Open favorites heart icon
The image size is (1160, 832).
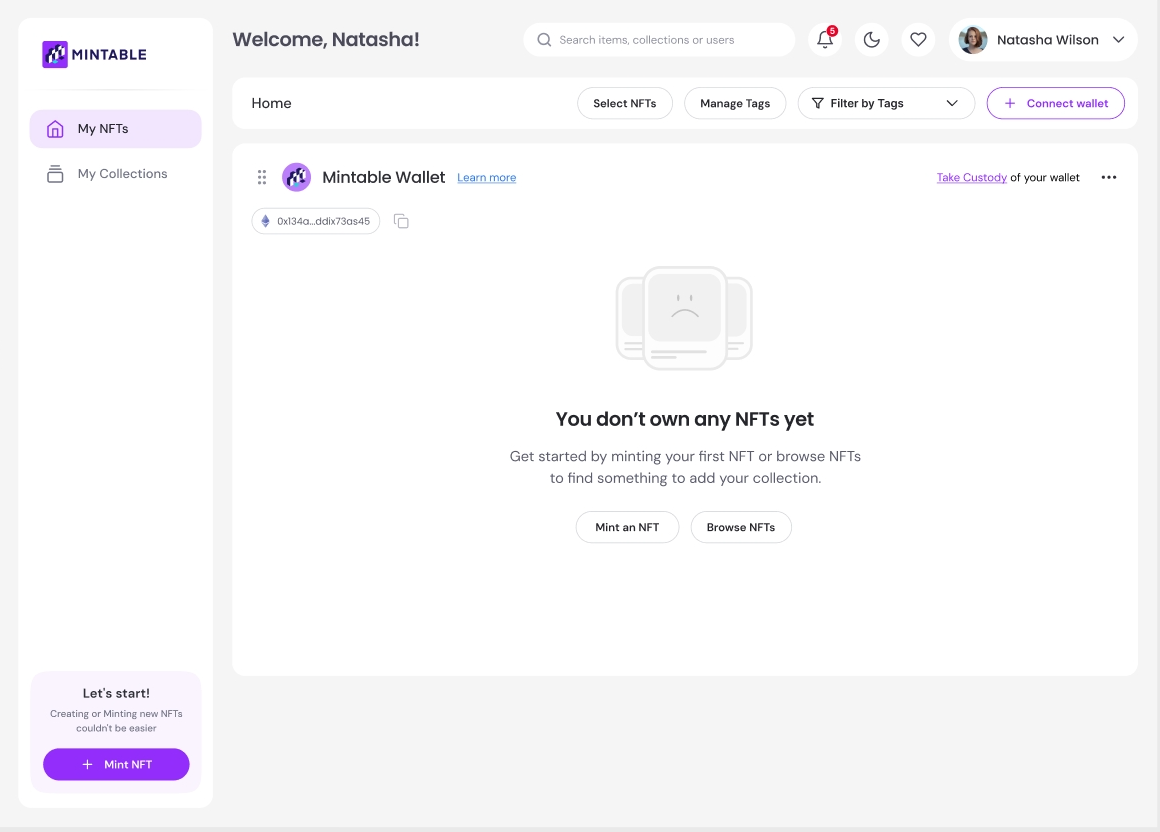point(918,40)
